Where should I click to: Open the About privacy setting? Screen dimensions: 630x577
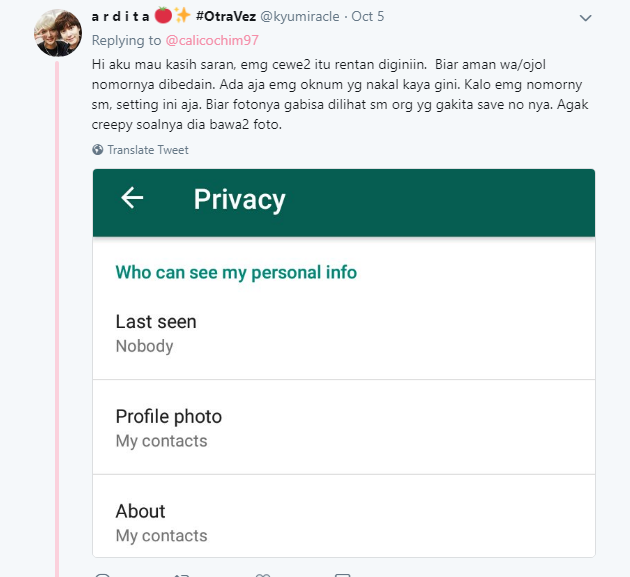[x=344, y=516]
